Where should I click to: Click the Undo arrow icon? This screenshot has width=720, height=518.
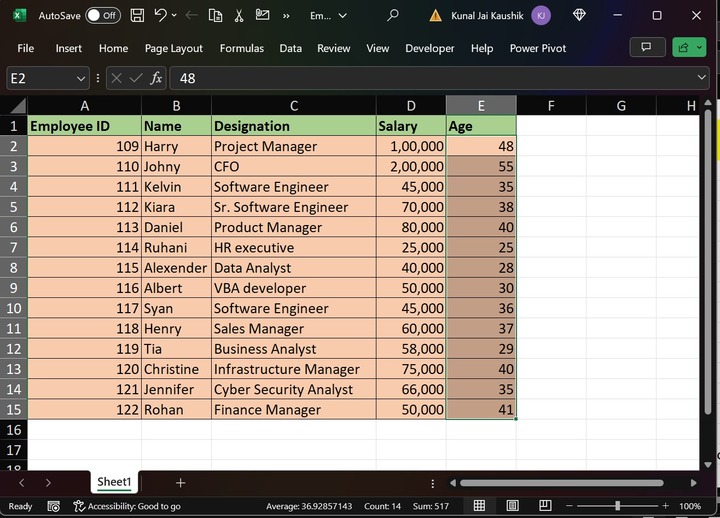[x=162, y=16]
